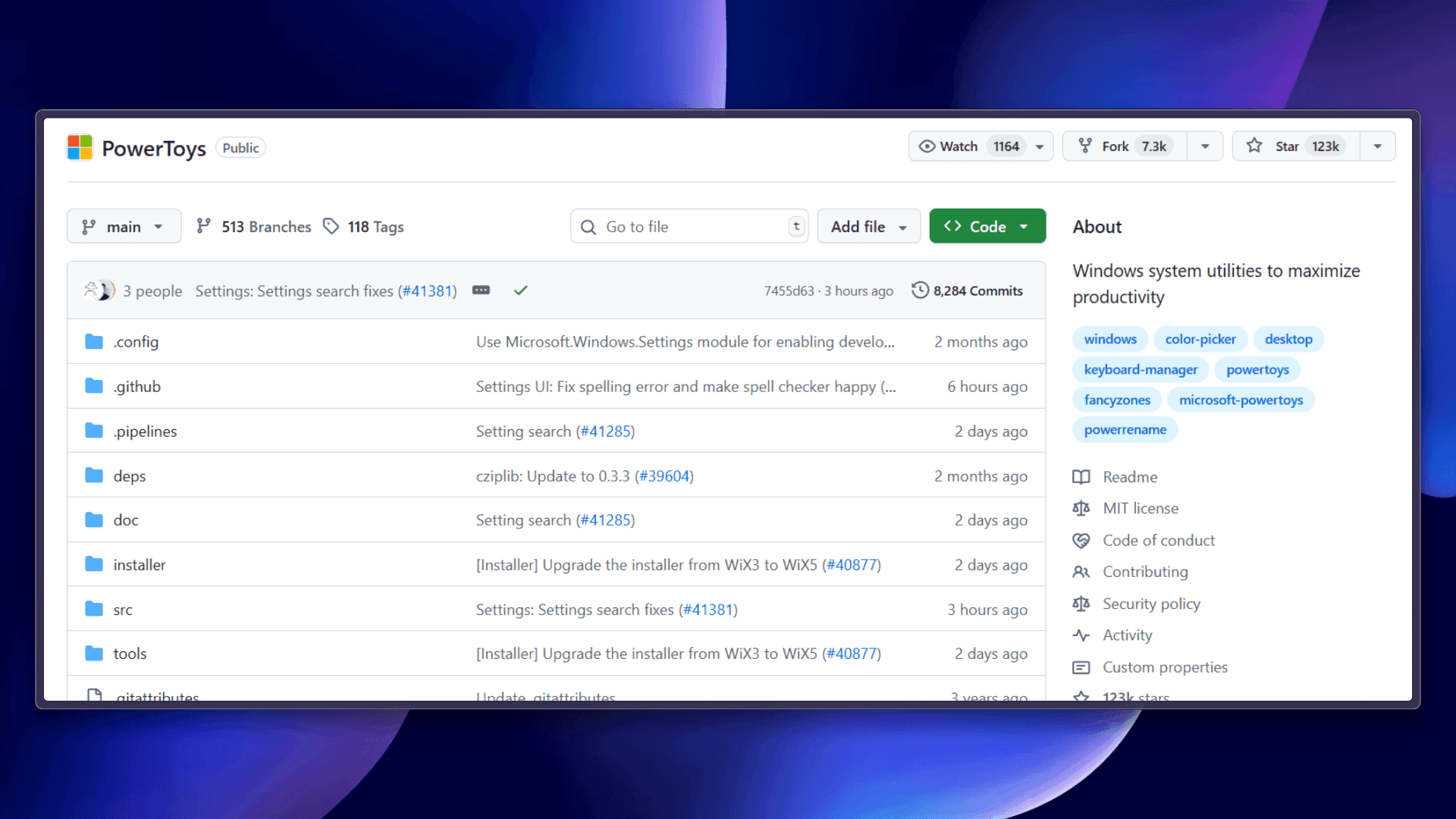1456x819 pixels.
Task: Open pull request #41381 in latest commit
Action: (x=428, y=291)
